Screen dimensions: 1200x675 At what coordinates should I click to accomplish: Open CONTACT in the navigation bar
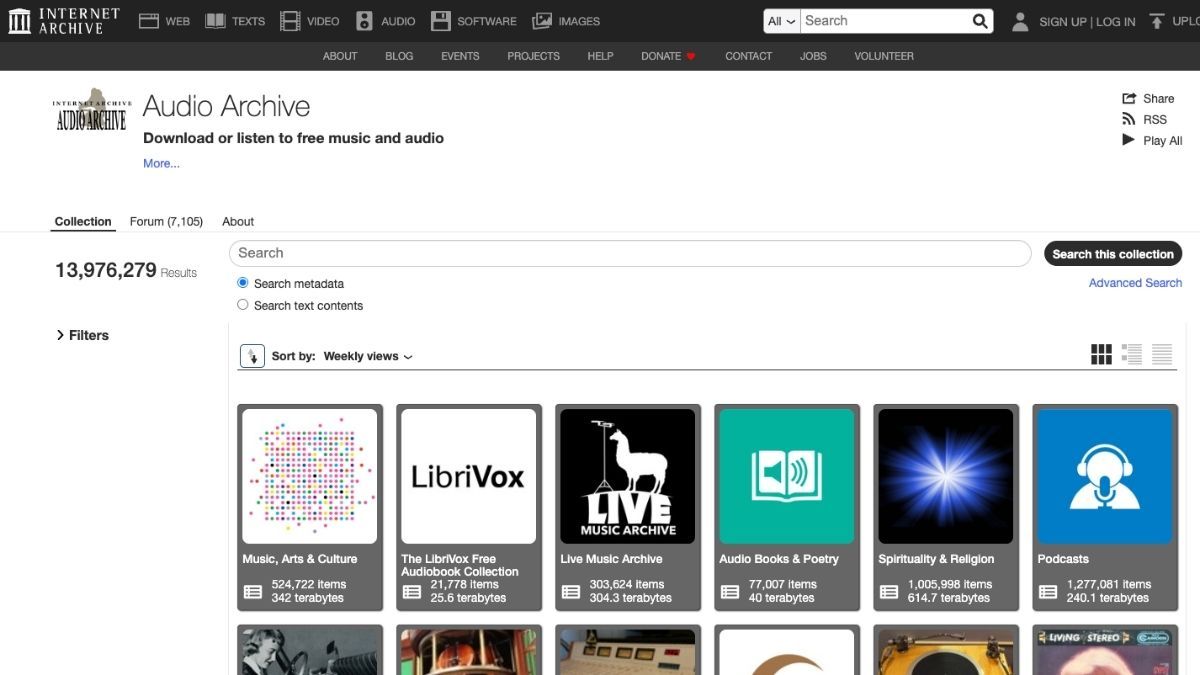tap(748, 56)
